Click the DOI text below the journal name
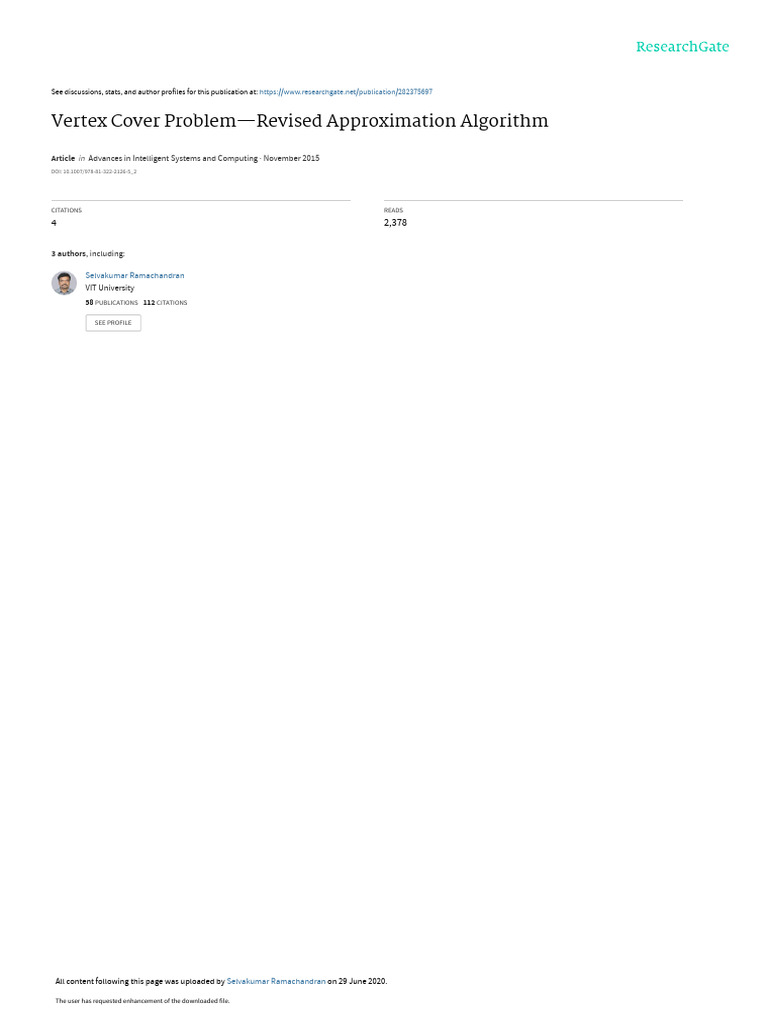This screenshot has height=1024, width=768. [x=94, y=172]
